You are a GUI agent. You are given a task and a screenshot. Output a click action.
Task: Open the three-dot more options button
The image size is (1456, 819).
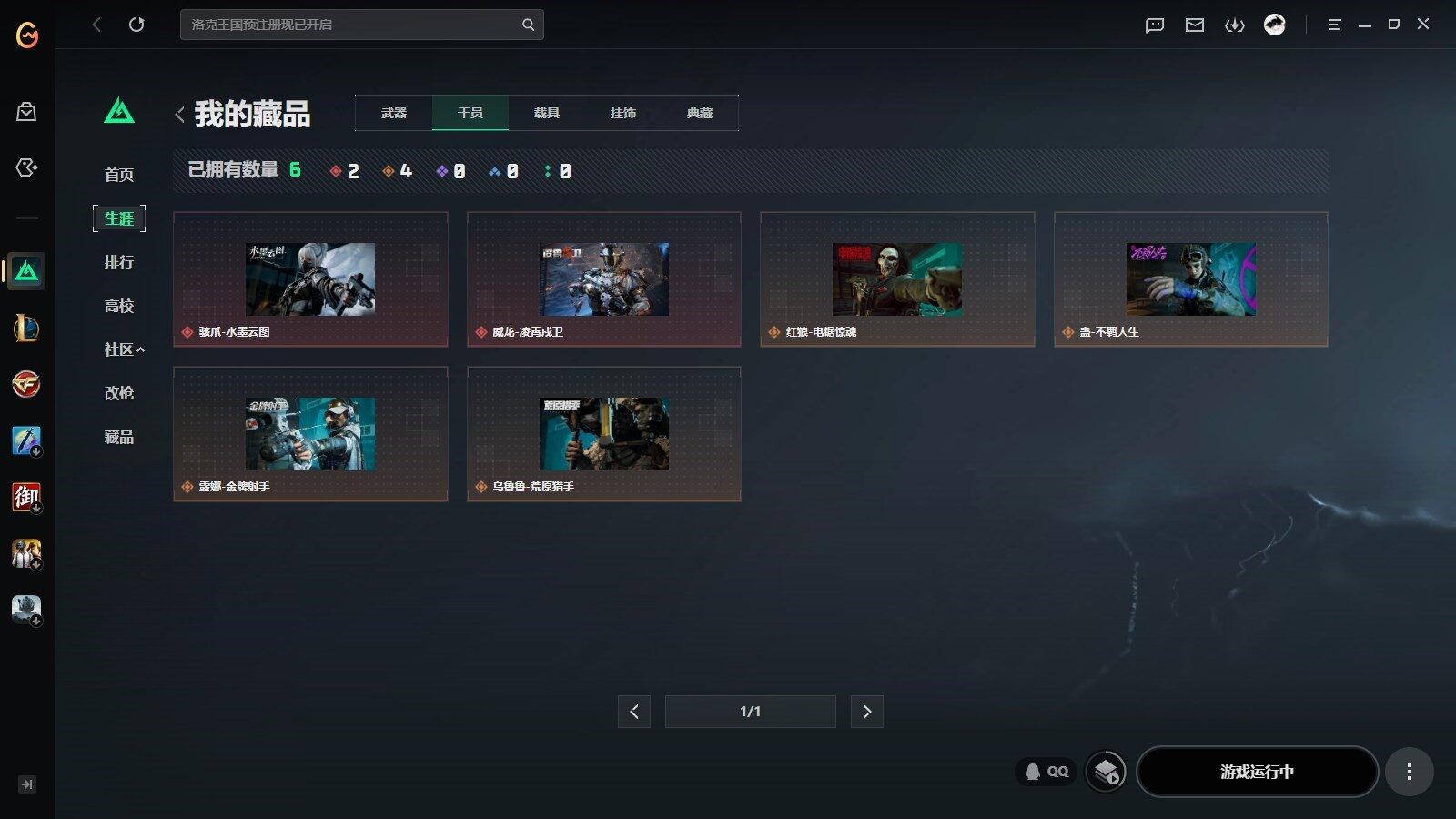(x=1410, y=772)
